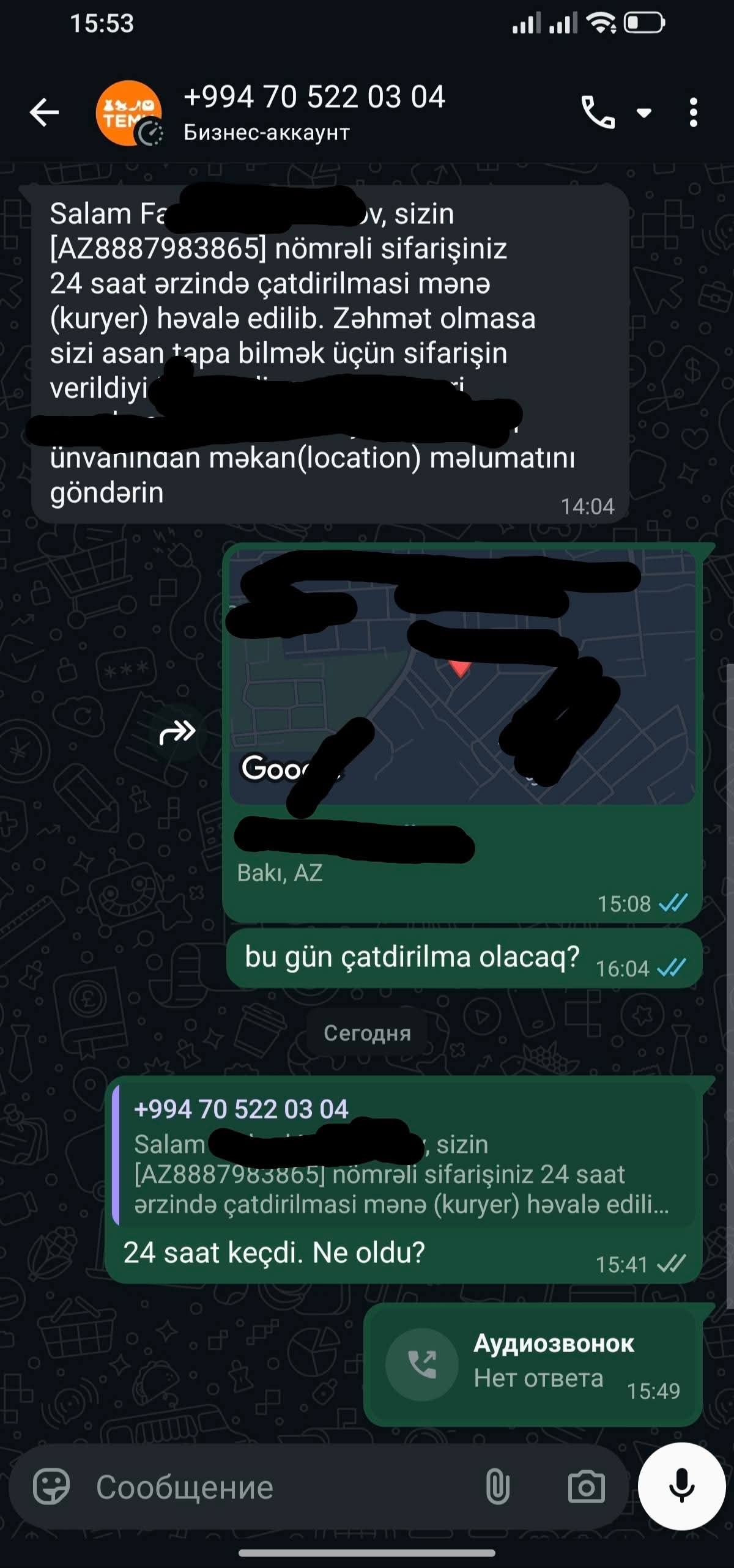
Task: Tap the quoted message from +994 70 522 03 04
Action: [x=405, y=1155]
